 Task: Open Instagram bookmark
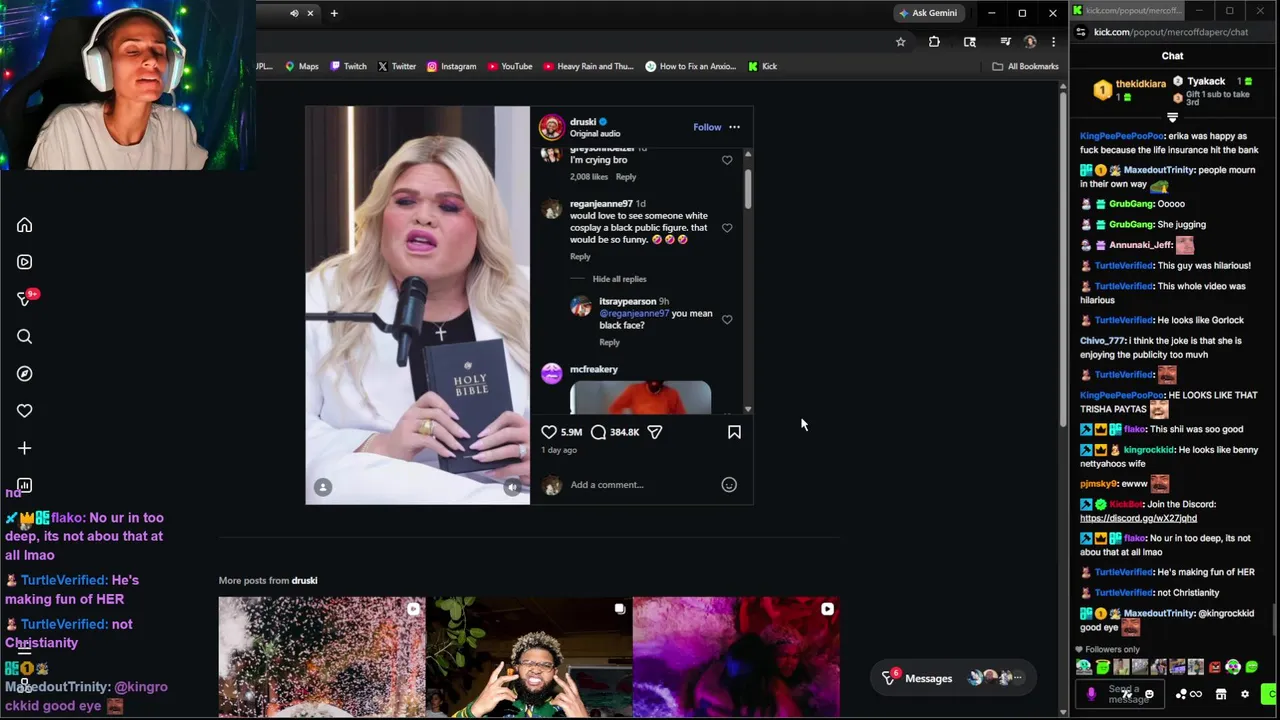(451, 66)
